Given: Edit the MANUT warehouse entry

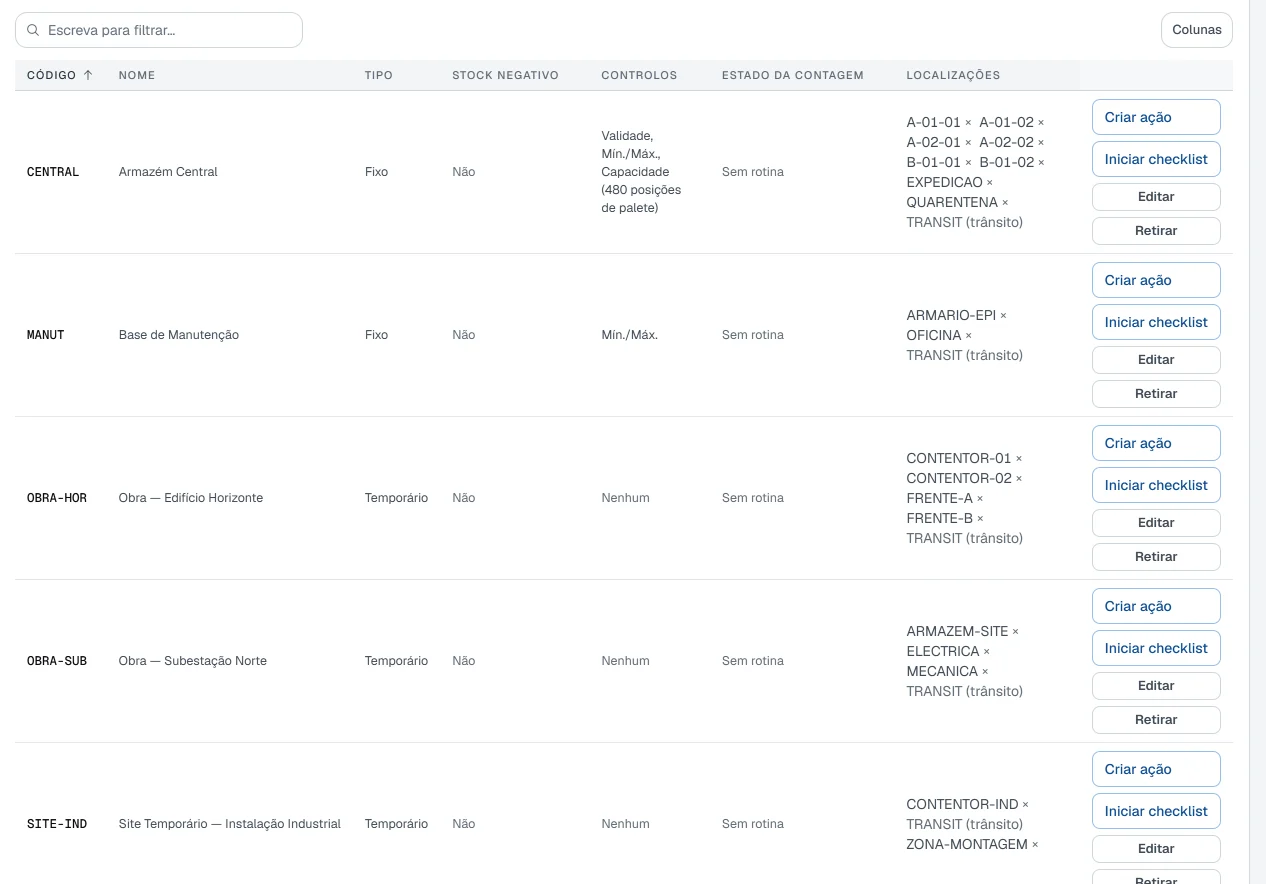Looking at the screenshot, I should click(1156, 360).
